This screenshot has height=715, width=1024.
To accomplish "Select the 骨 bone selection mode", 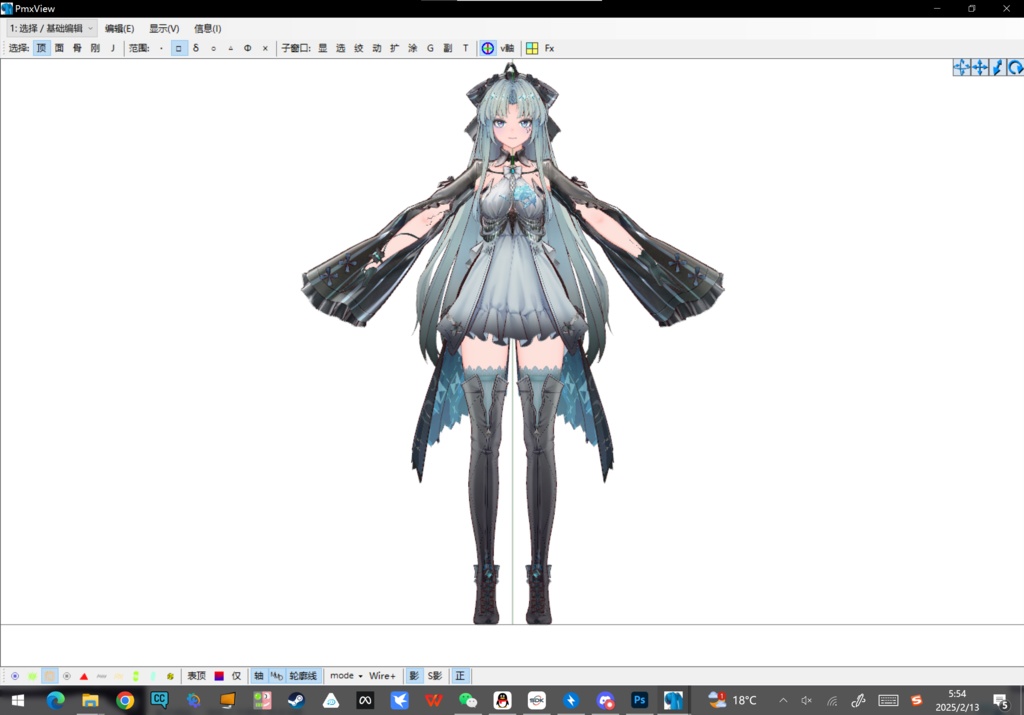I will (78, 47).
